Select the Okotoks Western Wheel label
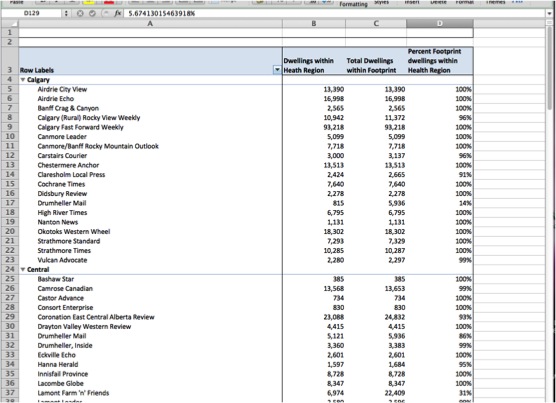 [74, 231]
